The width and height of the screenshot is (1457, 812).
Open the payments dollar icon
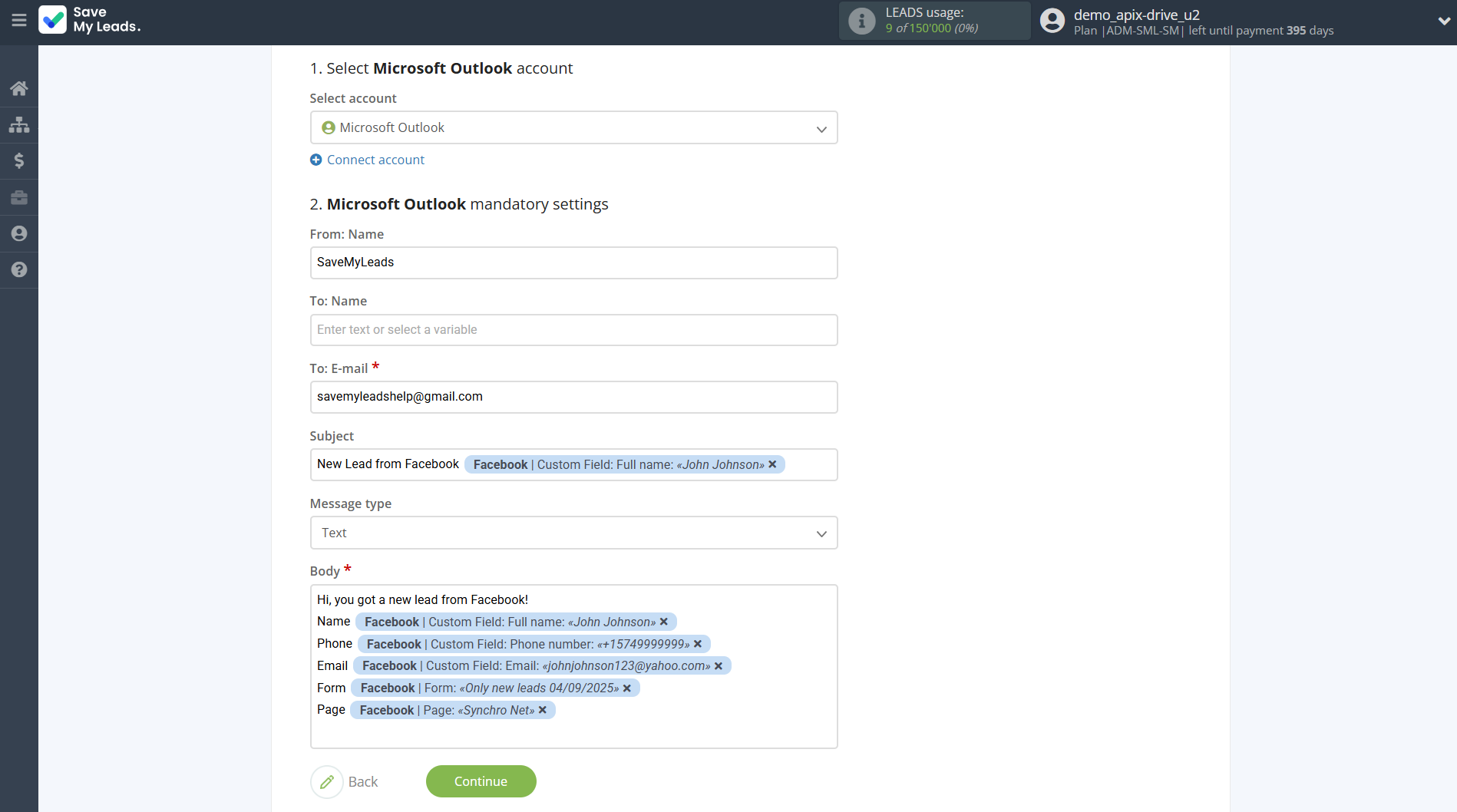[x=19, y=160]
